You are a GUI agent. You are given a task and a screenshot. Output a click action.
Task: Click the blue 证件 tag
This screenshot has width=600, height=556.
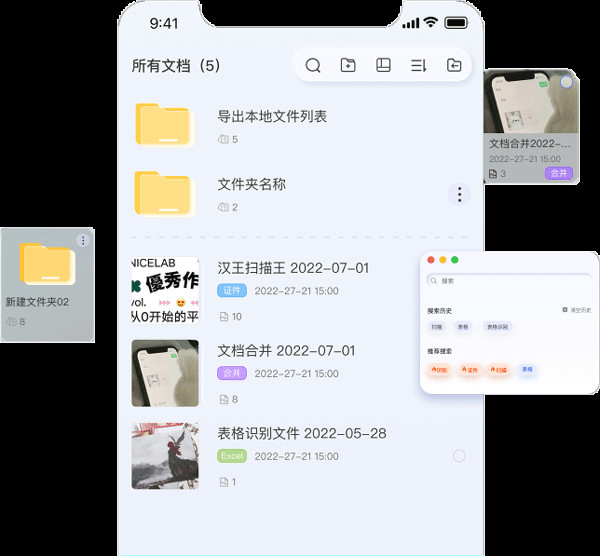(x=232, y=290)
